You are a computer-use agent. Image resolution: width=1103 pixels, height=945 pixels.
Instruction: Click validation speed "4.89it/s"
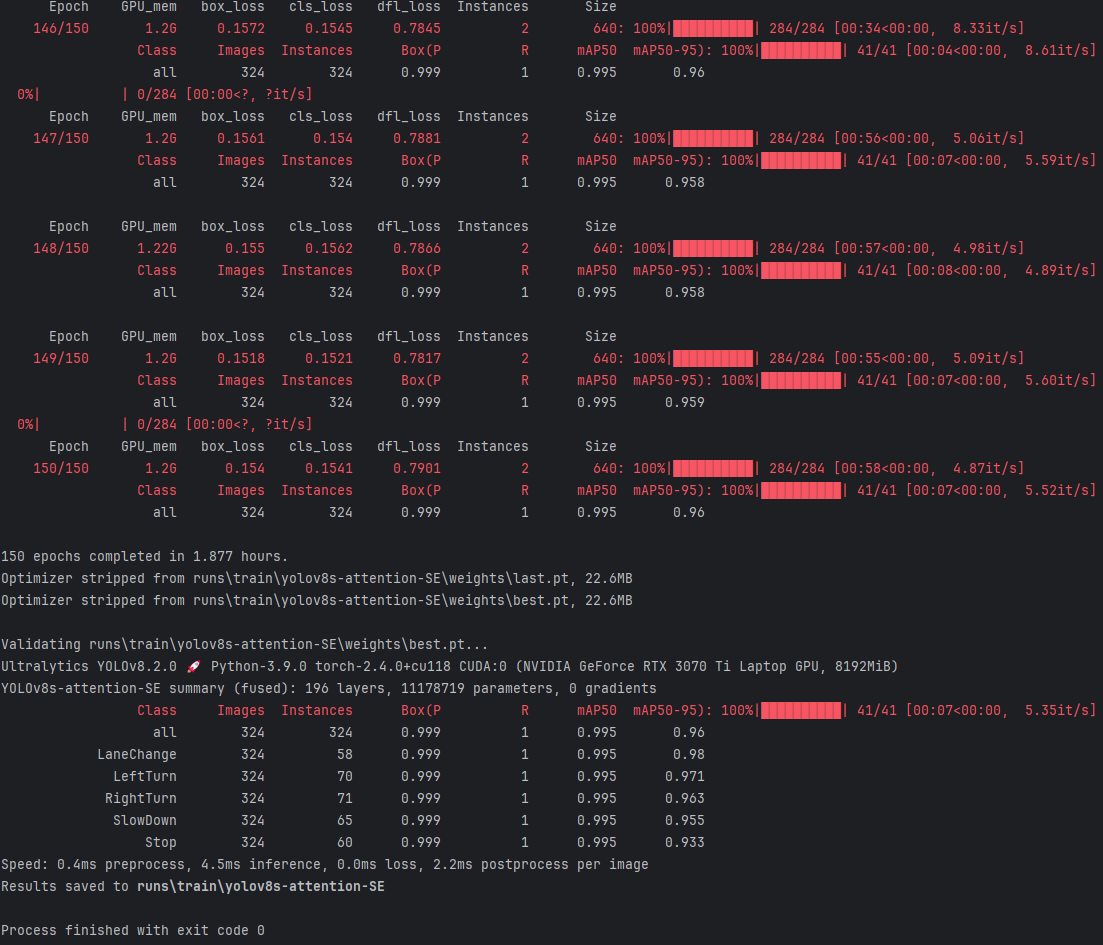(x=1056, y=270)
